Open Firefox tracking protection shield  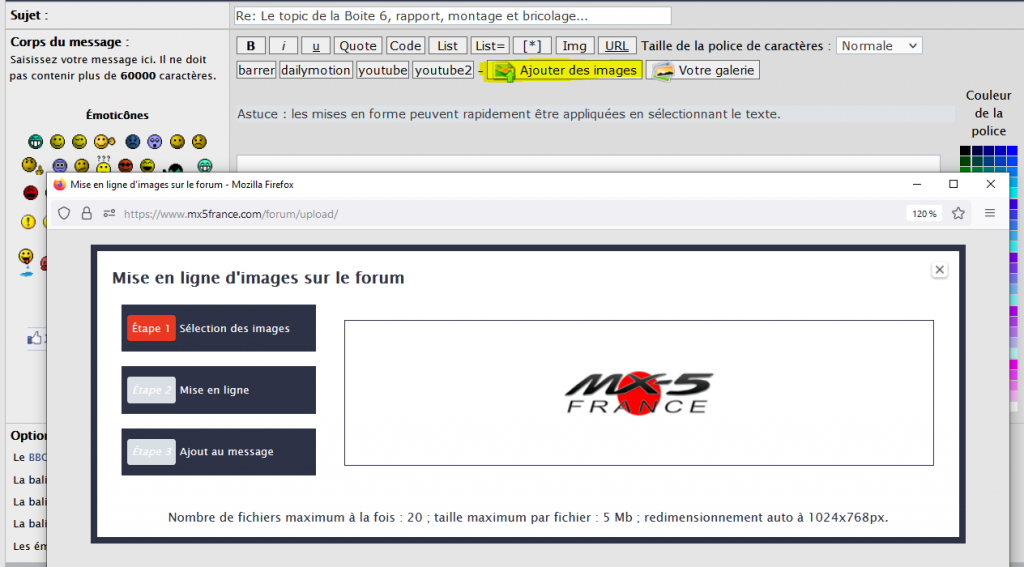tap(64, 214)
